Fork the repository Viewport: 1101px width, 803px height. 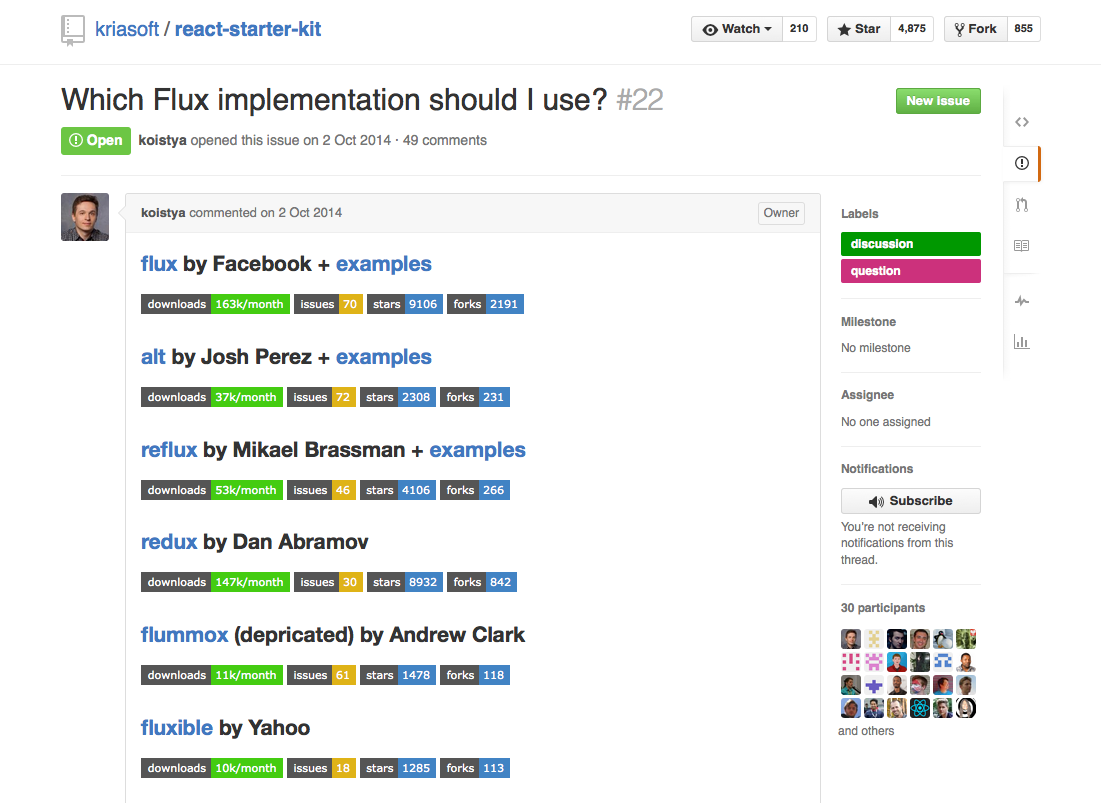tap(976, 29)
